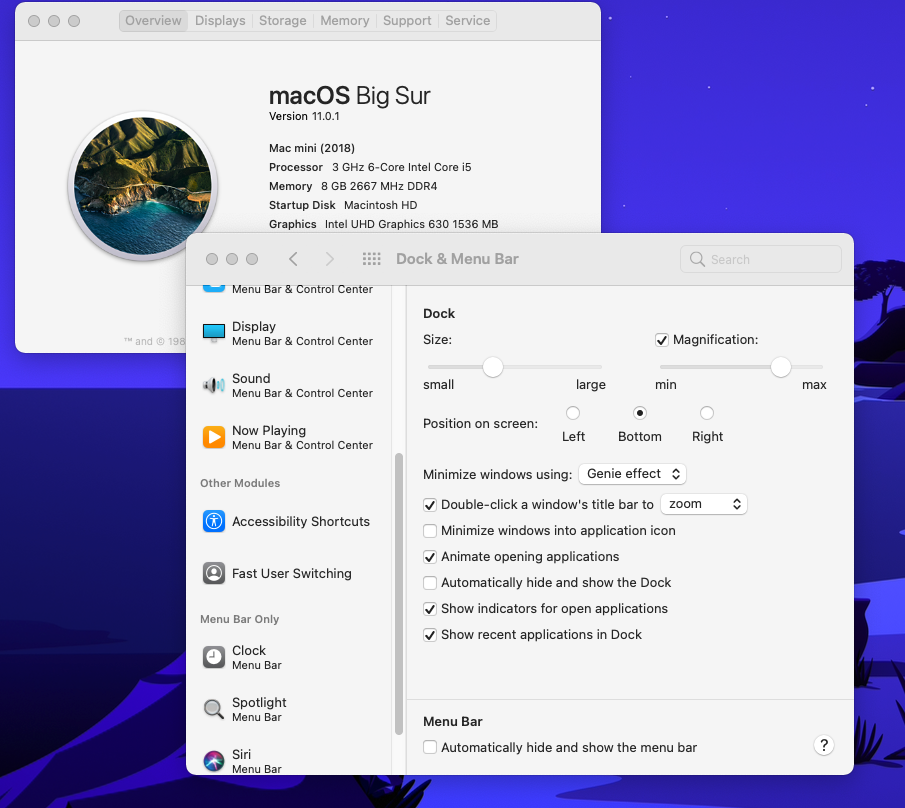The height and width of the screenshot is (808, 905).
Task: Click '3 GHz 6-Core Intel Core i5' text
Action: click(402, 167)
